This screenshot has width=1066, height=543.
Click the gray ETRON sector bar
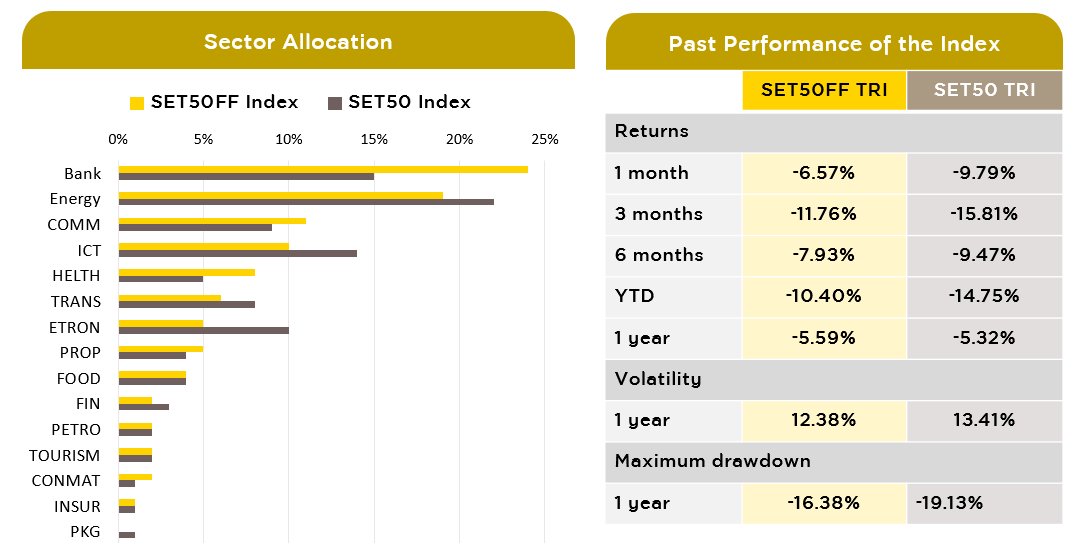point(204,330)
